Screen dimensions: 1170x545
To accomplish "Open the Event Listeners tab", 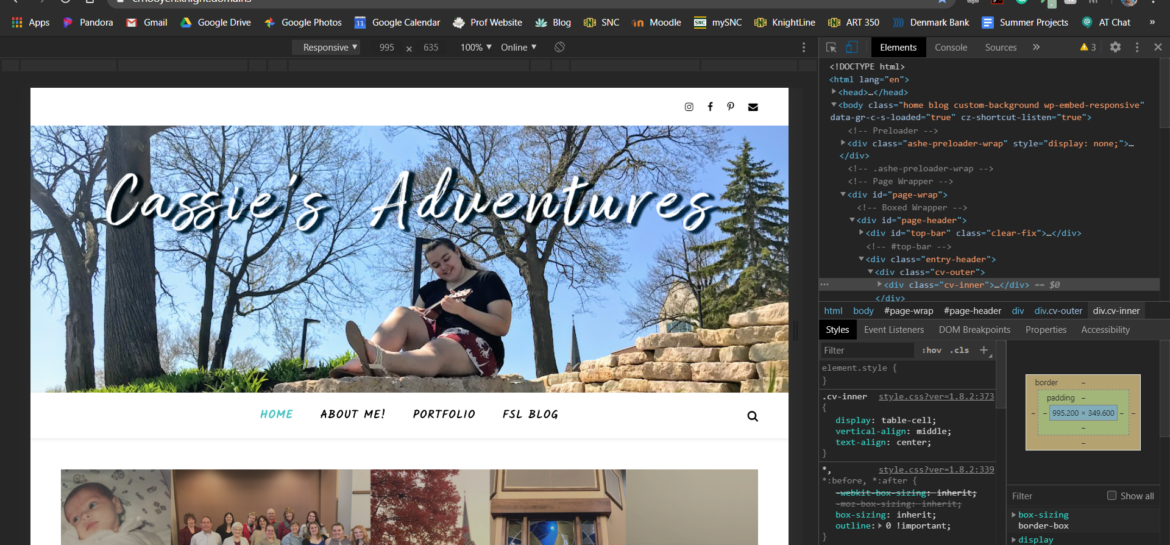I will coord(893,330).
